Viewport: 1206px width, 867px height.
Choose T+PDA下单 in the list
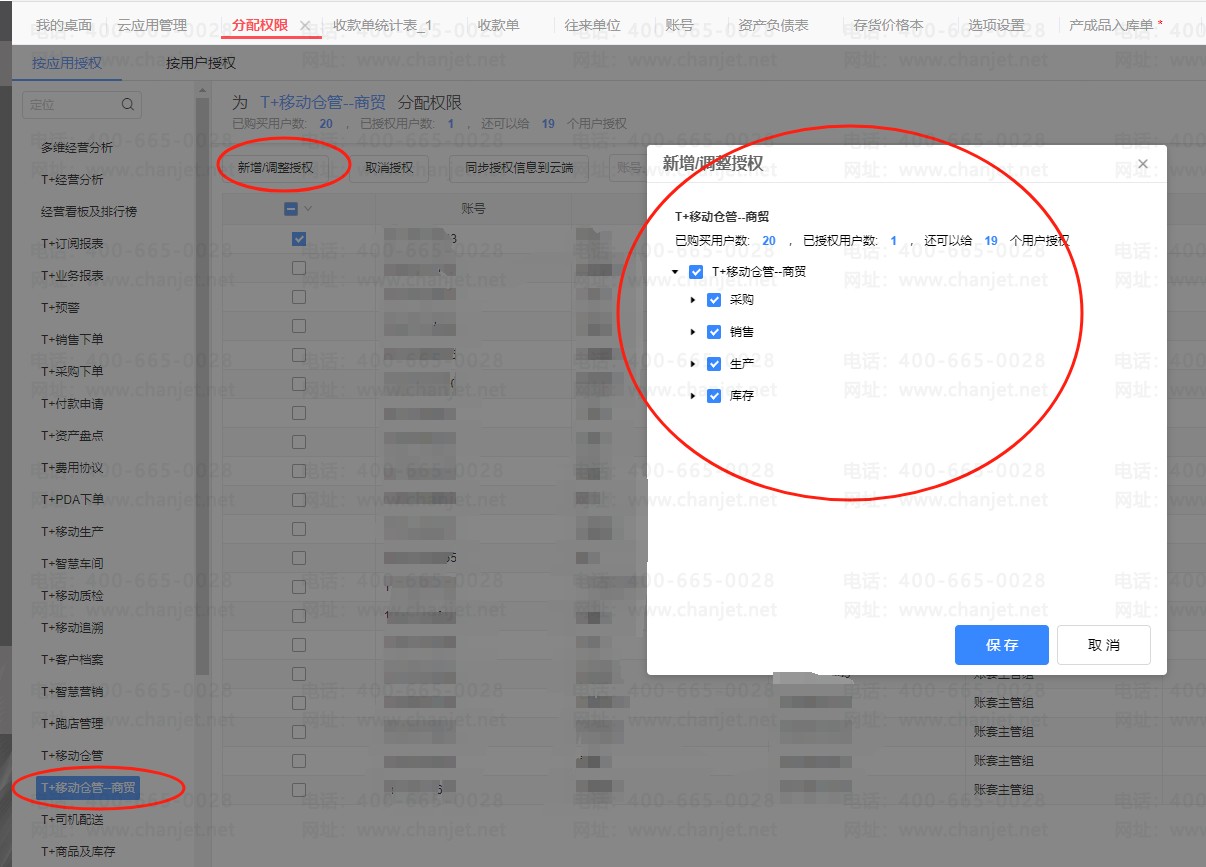(72, 500)
